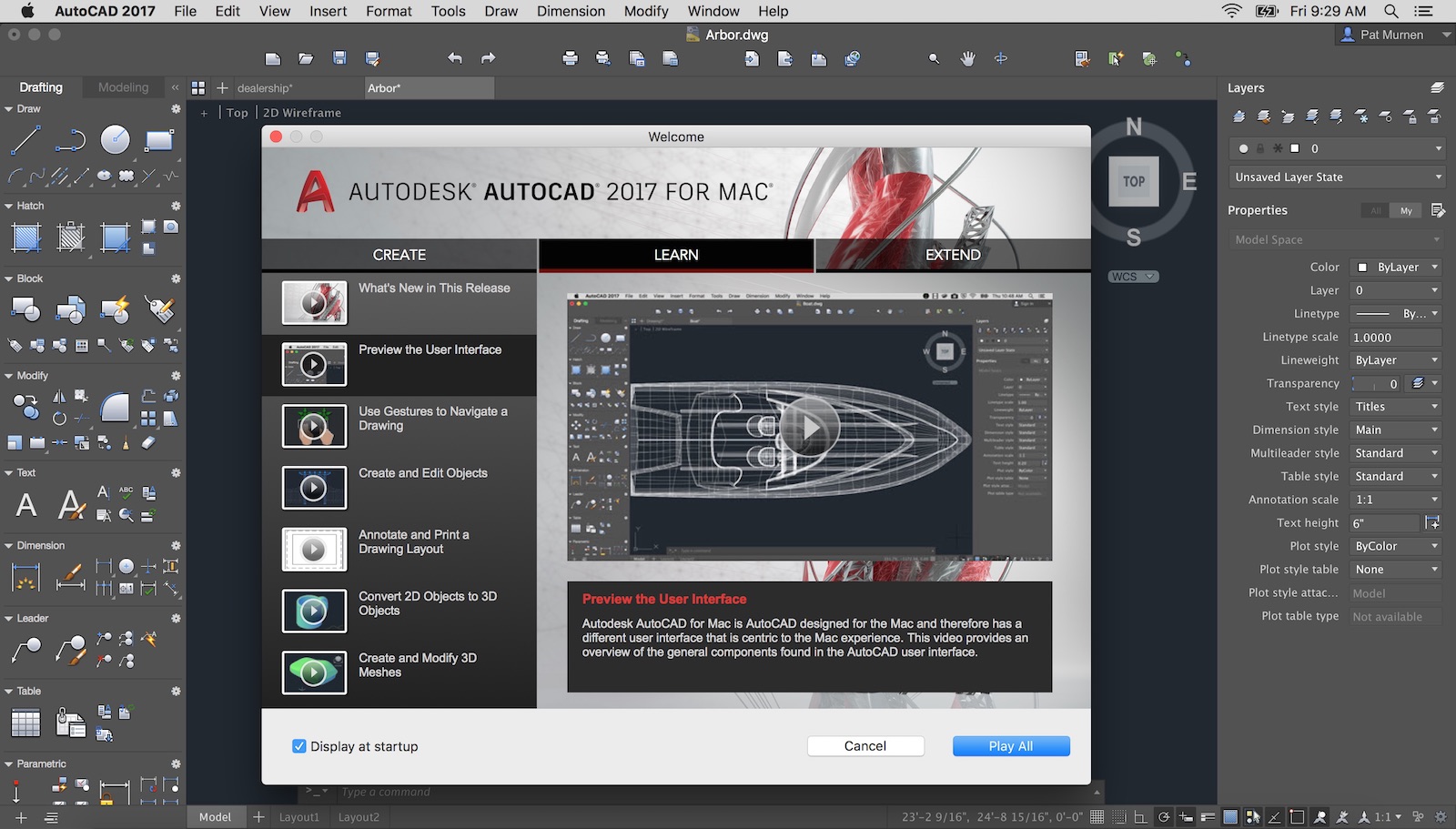This screenshot has width=1456, height=829.
Task: Click the Open file toolbar icon
Action: [306, 58]
